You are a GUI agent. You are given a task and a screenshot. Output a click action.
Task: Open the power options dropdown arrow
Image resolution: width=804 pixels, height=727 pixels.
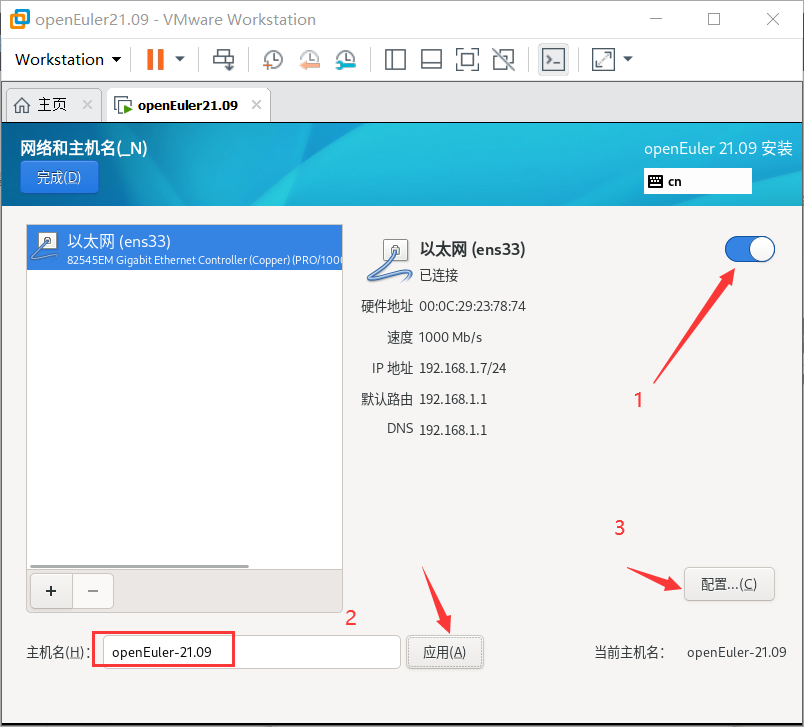pyautogui.click(x=180, y=59)
